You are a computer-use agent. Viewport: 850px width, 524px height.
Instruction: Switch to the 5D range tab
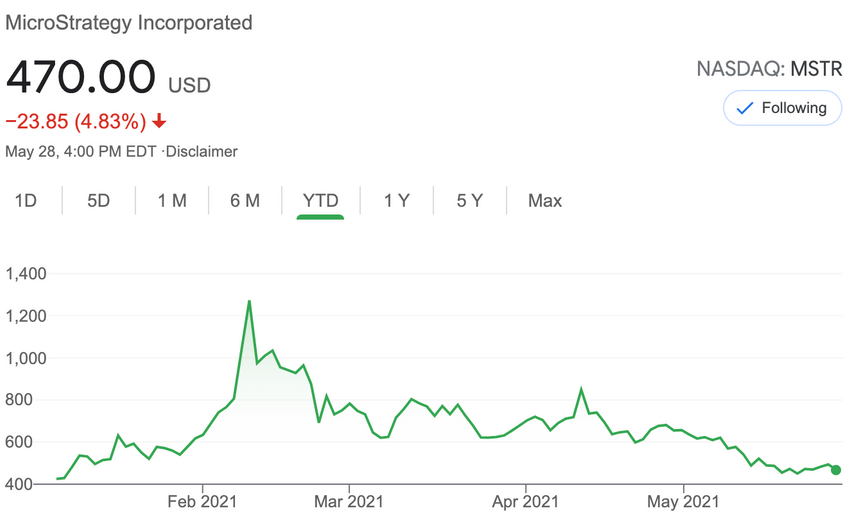[x=99, y=201]
